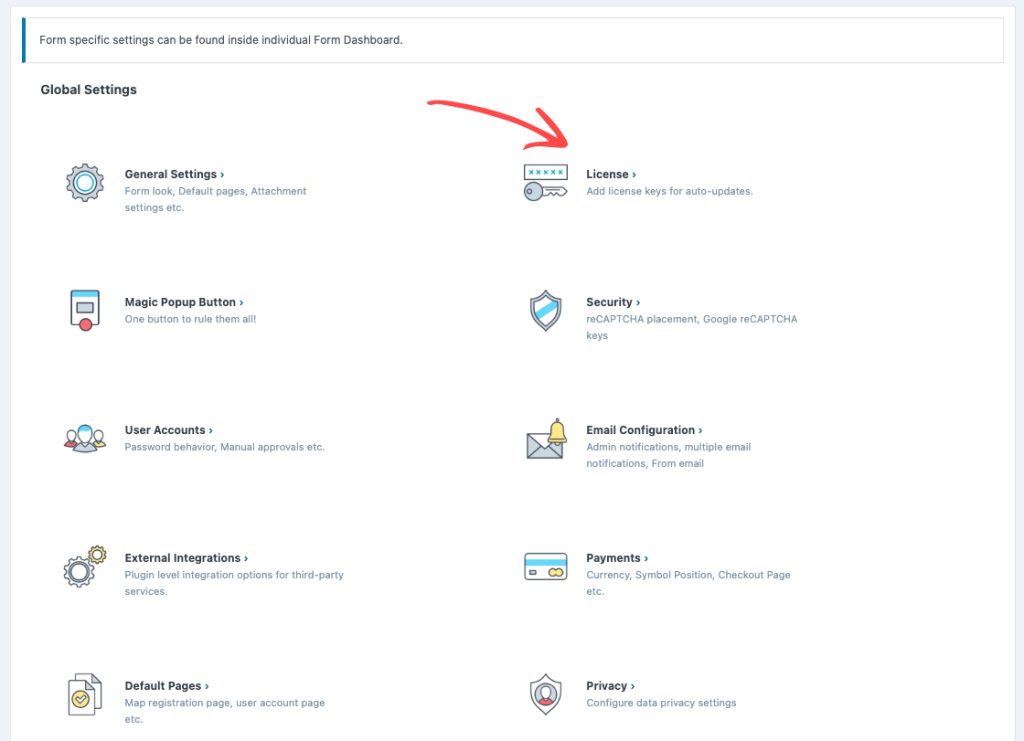Open External Integrations link
The width and height of the screenshot is (1024, 741).
point(186,558)
